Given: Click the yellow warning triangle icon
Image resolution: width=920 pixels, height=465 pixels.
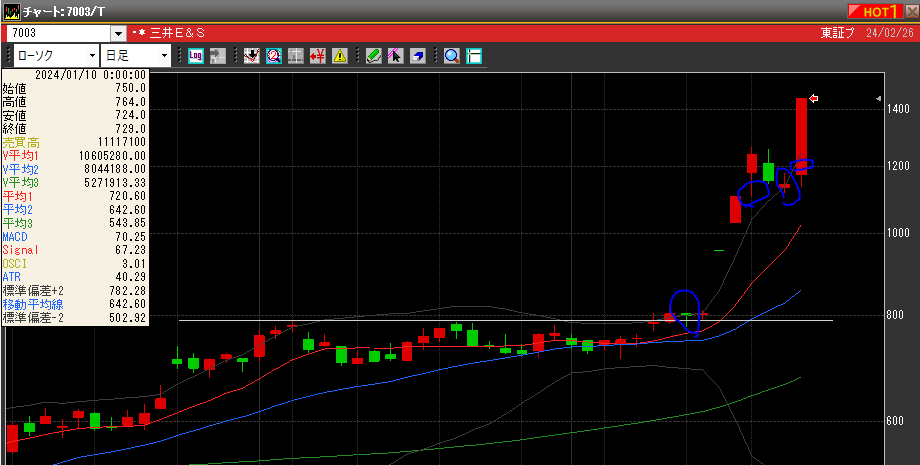Looking at the screenshot, I should [340, 56].
